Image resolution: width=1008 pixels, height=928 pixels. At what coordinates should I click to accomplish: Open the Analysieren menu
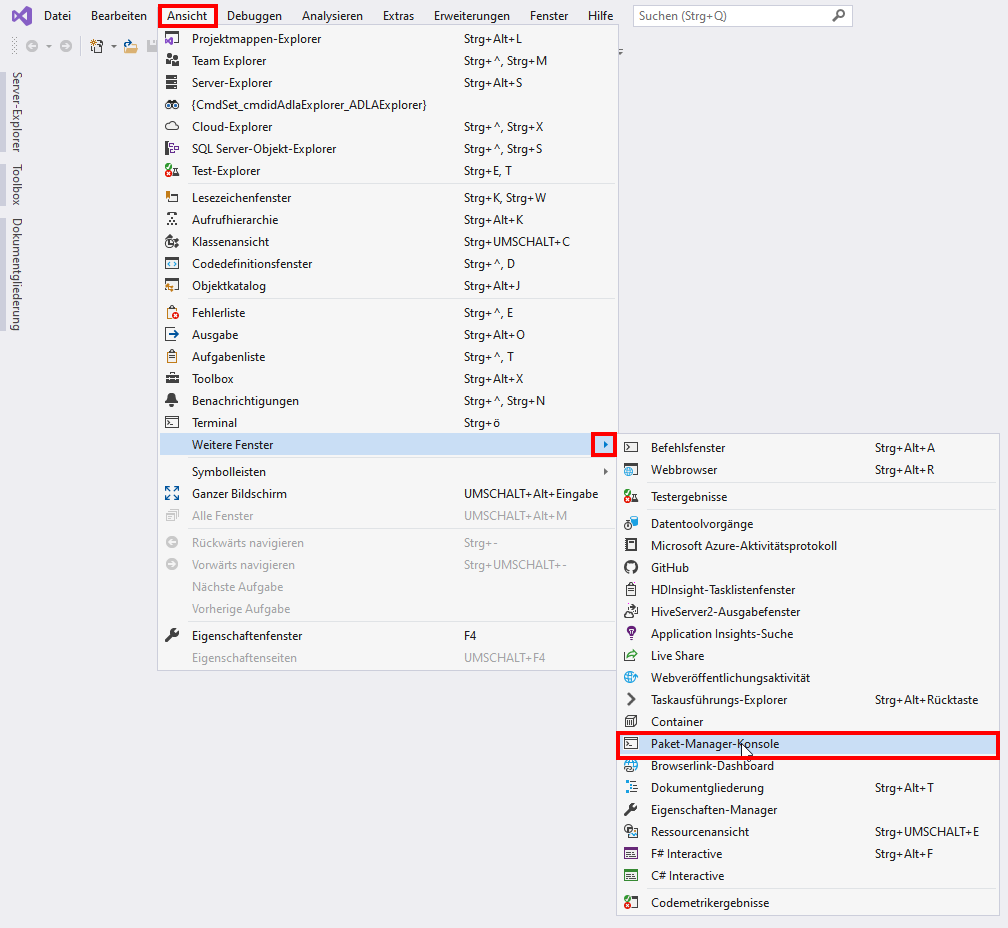click(x=332, y=15)
